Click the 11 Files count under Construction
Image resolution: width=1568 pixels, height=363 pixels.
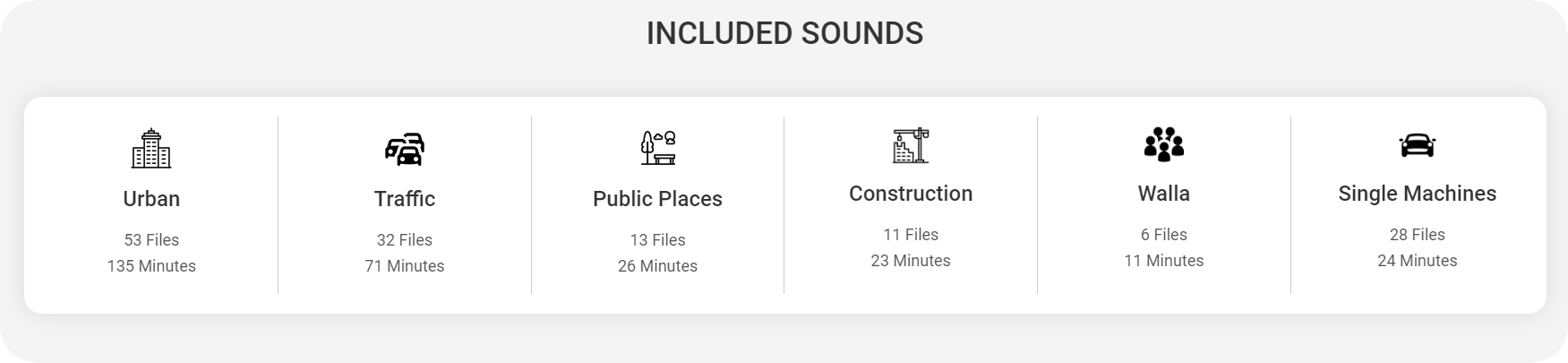click(x=911, y=235)
